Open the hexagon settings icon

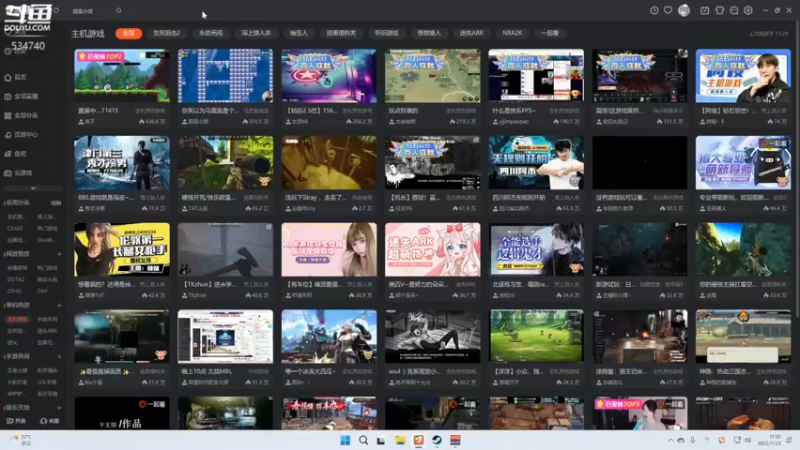(748, 10)
